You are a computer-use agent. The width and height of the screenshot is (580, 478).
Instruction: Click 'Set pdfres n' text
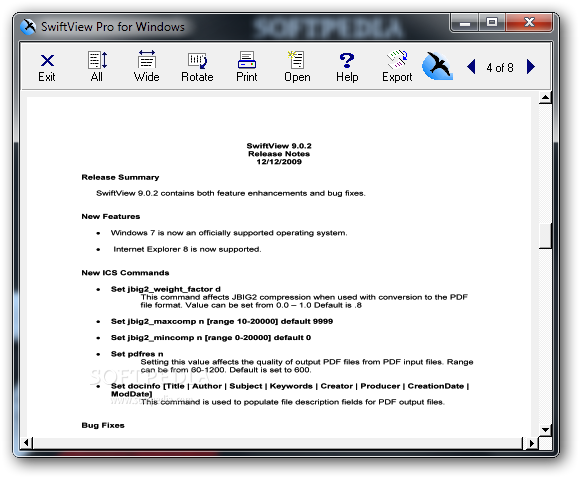coord(137,354)
